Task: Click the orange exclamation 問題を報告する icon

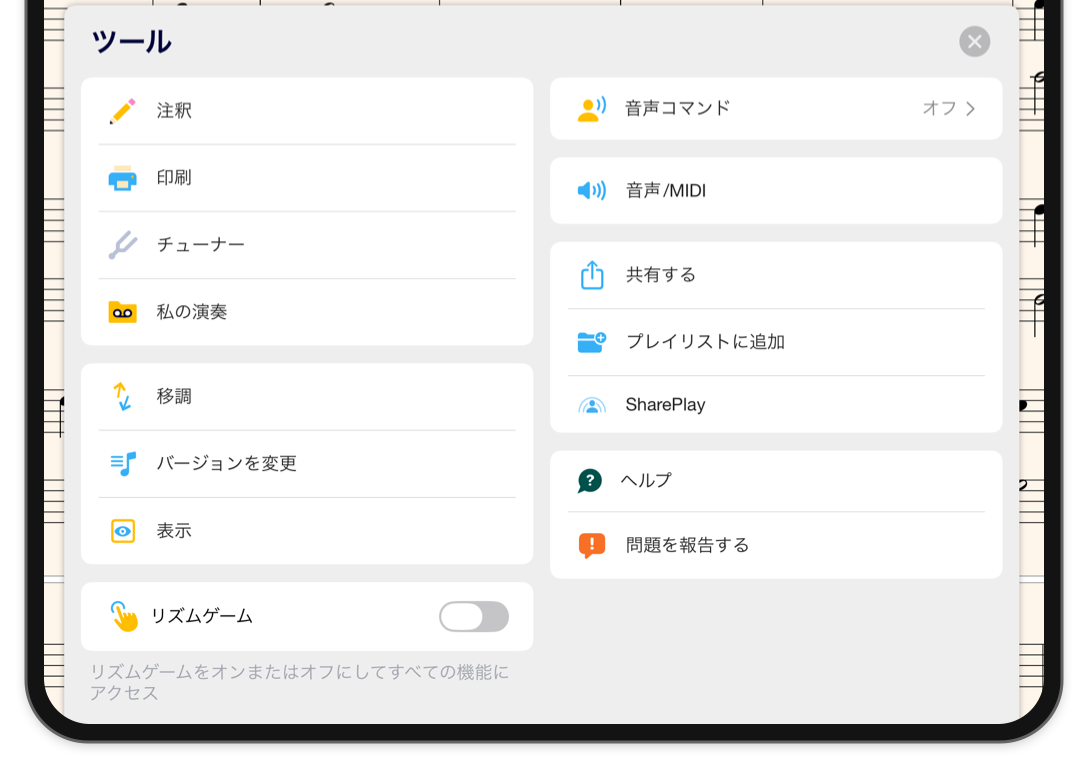Action: click(592, 545)
